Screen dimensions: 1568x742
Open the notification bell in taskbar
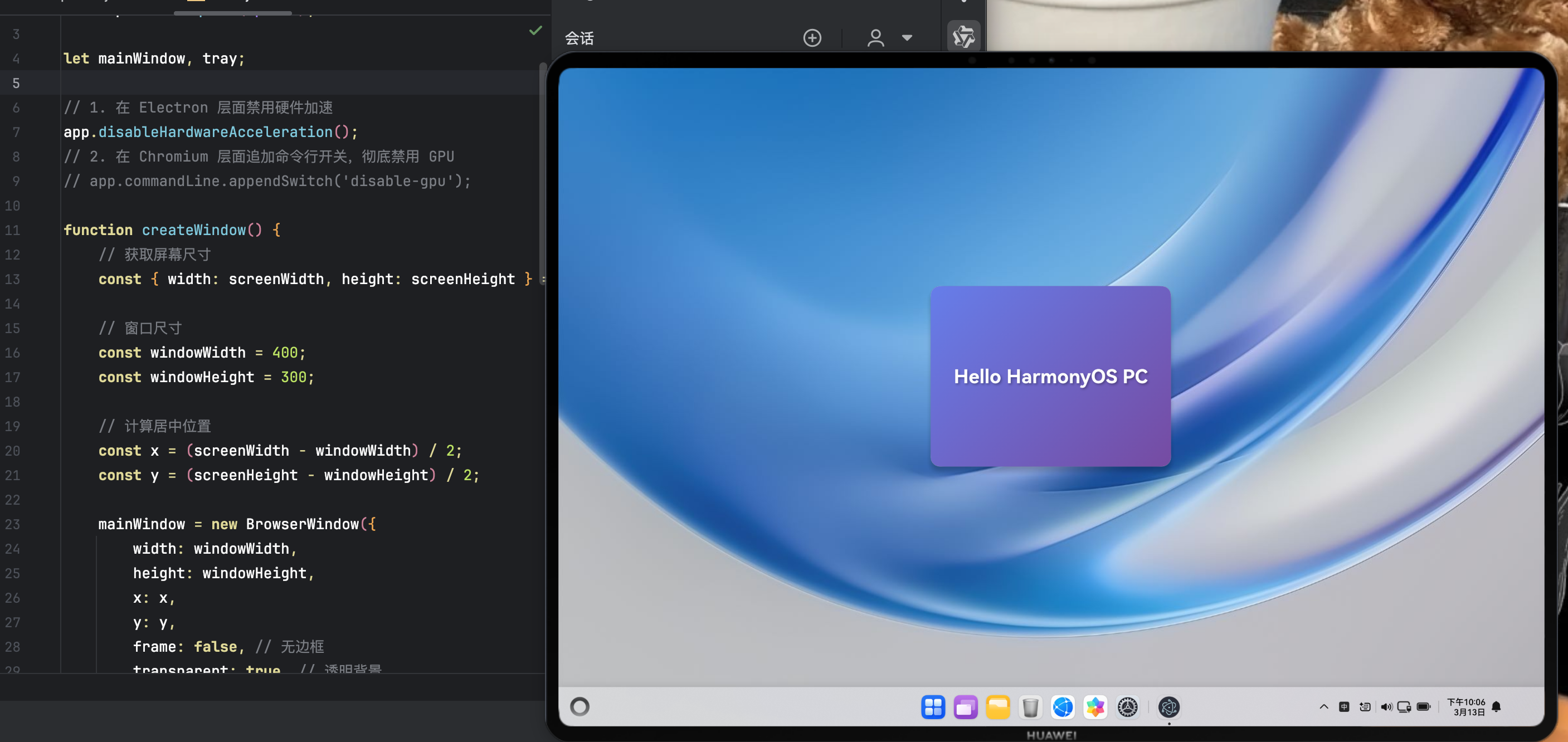pos(1496,707)
